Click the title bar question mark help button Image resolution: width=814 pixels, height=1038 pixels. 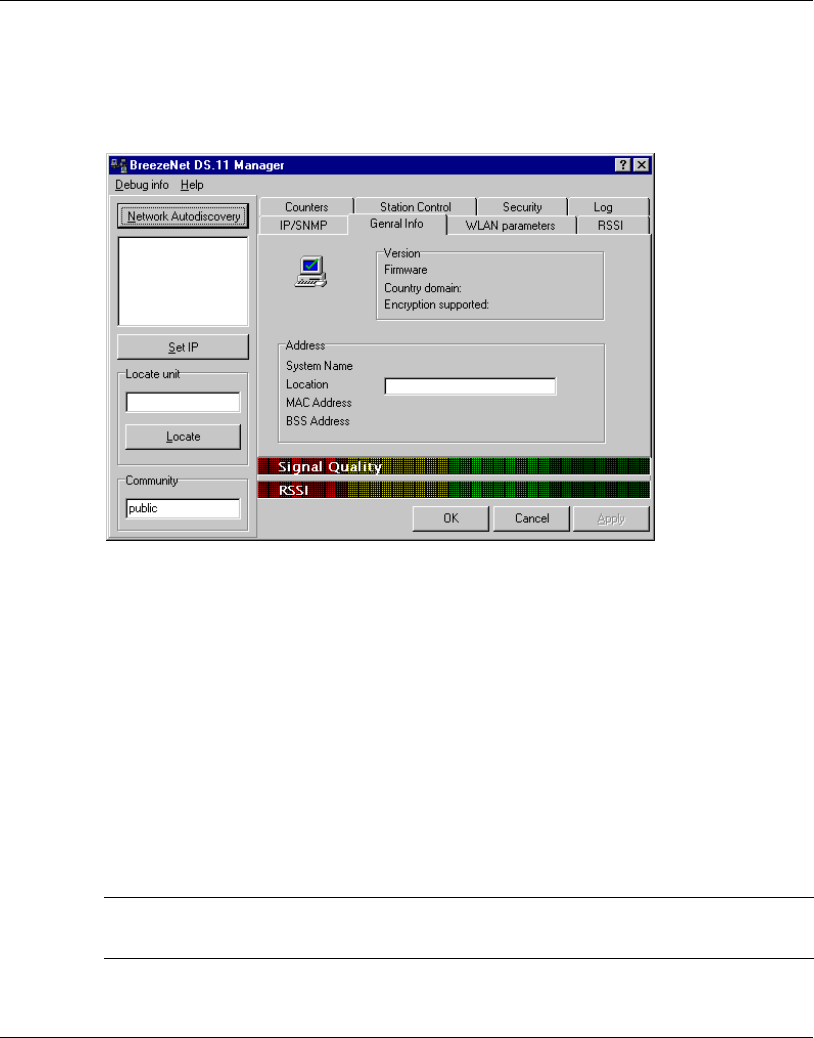pos(623,165)
